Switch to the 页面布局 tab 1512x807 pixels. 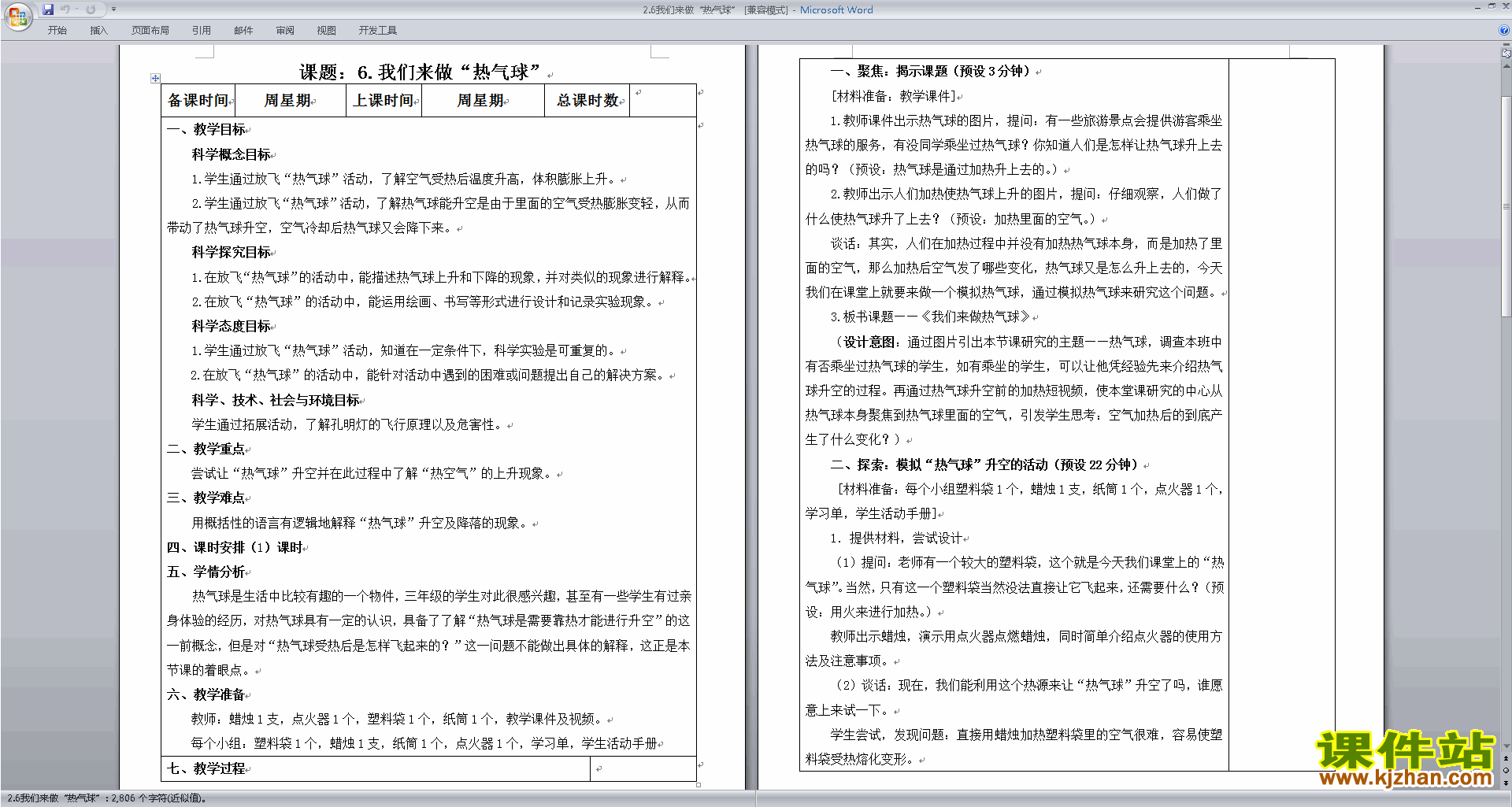[150, 31]
